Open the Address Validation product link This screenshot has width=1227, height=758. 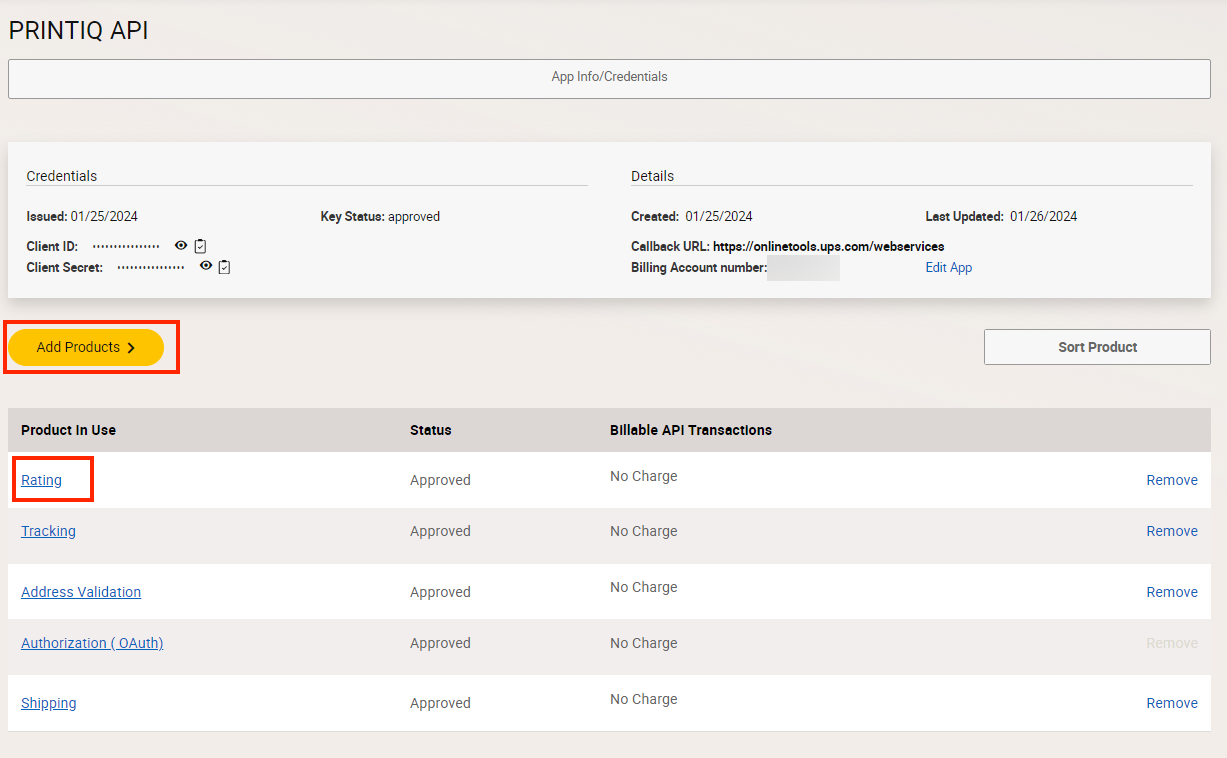(81, 592)
